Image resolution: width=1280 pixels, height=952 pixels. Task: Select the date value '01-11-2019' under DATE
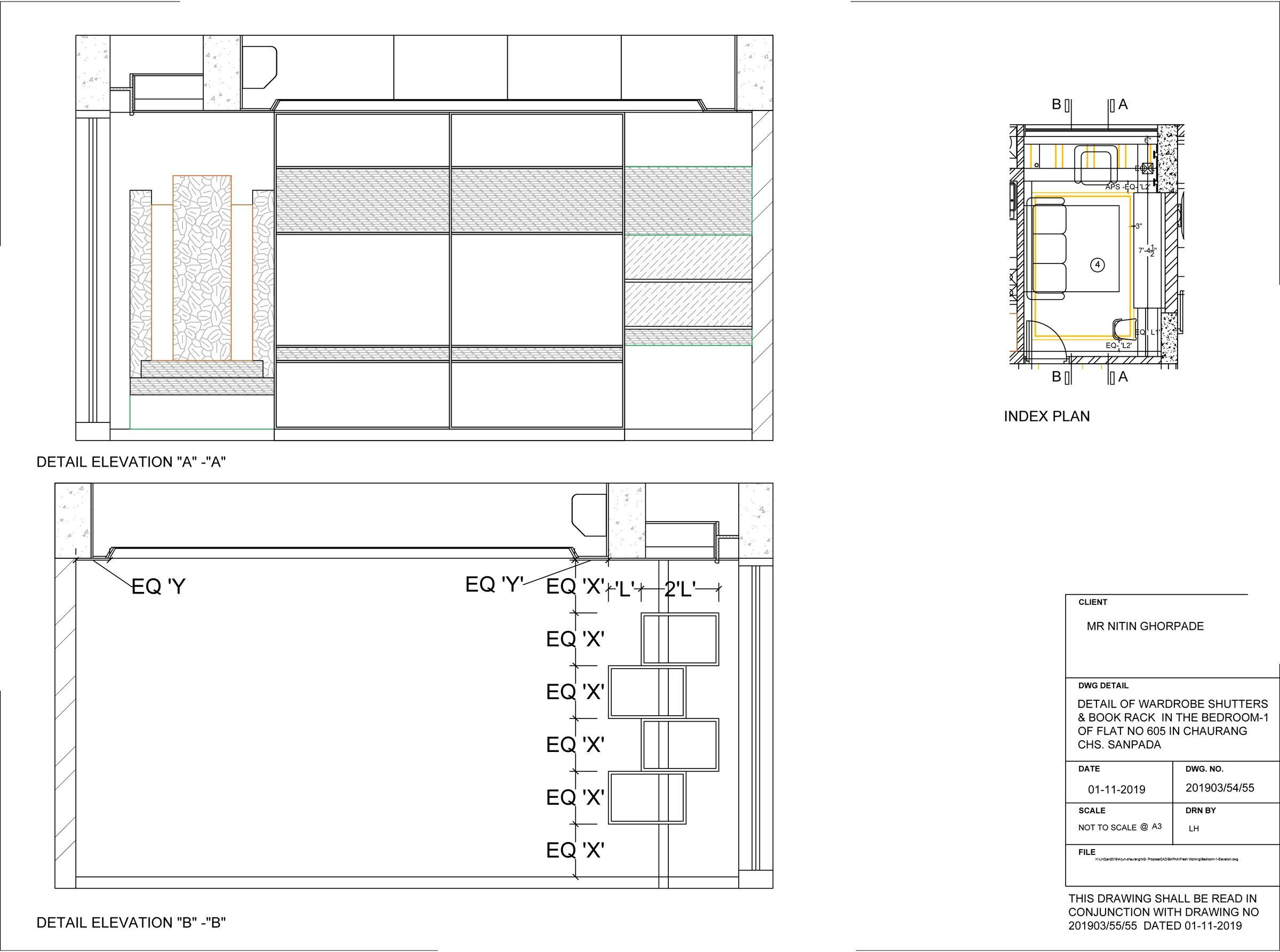[1116, 789]
